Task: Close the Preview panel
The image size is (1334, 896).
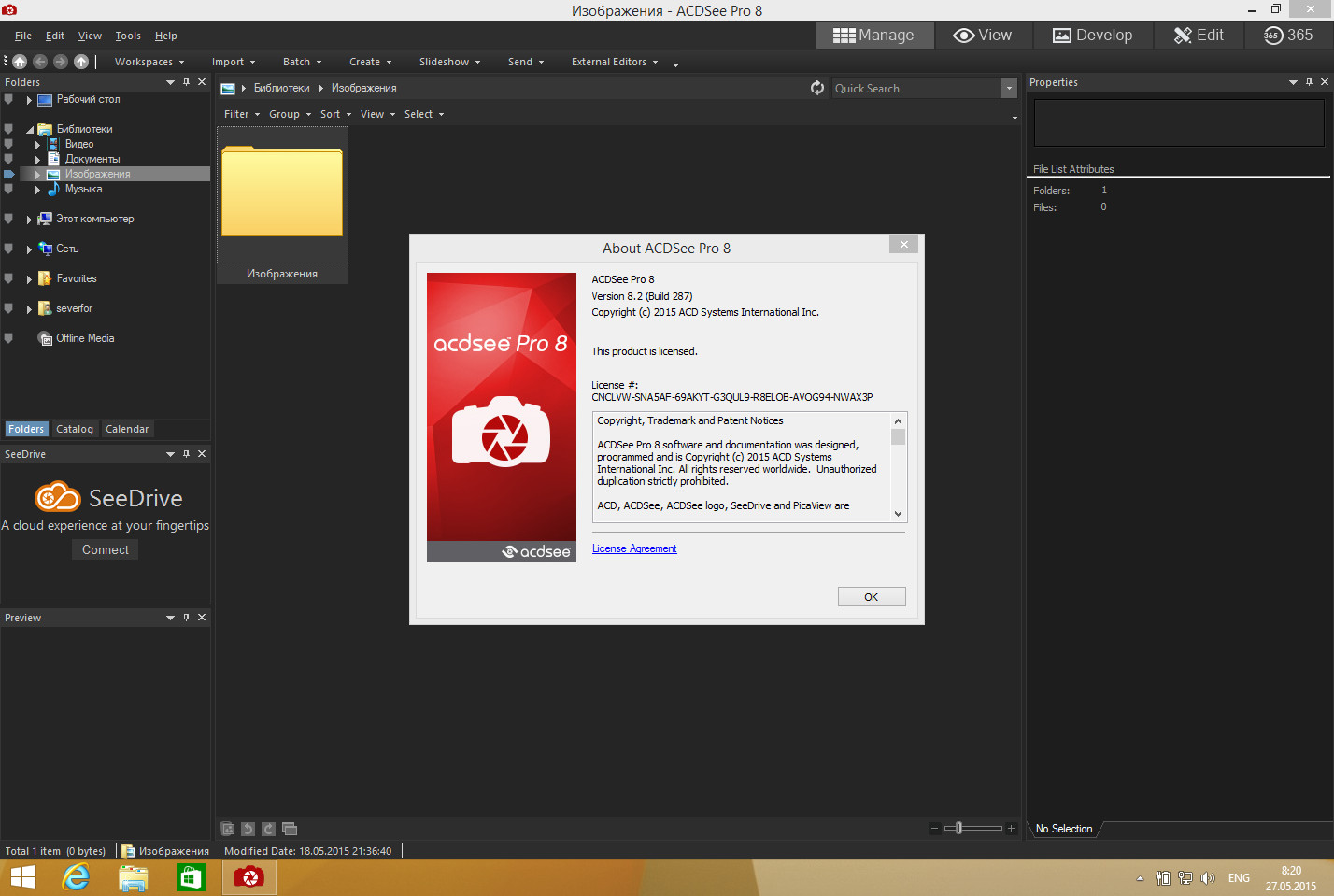Action: coord(202,618)
